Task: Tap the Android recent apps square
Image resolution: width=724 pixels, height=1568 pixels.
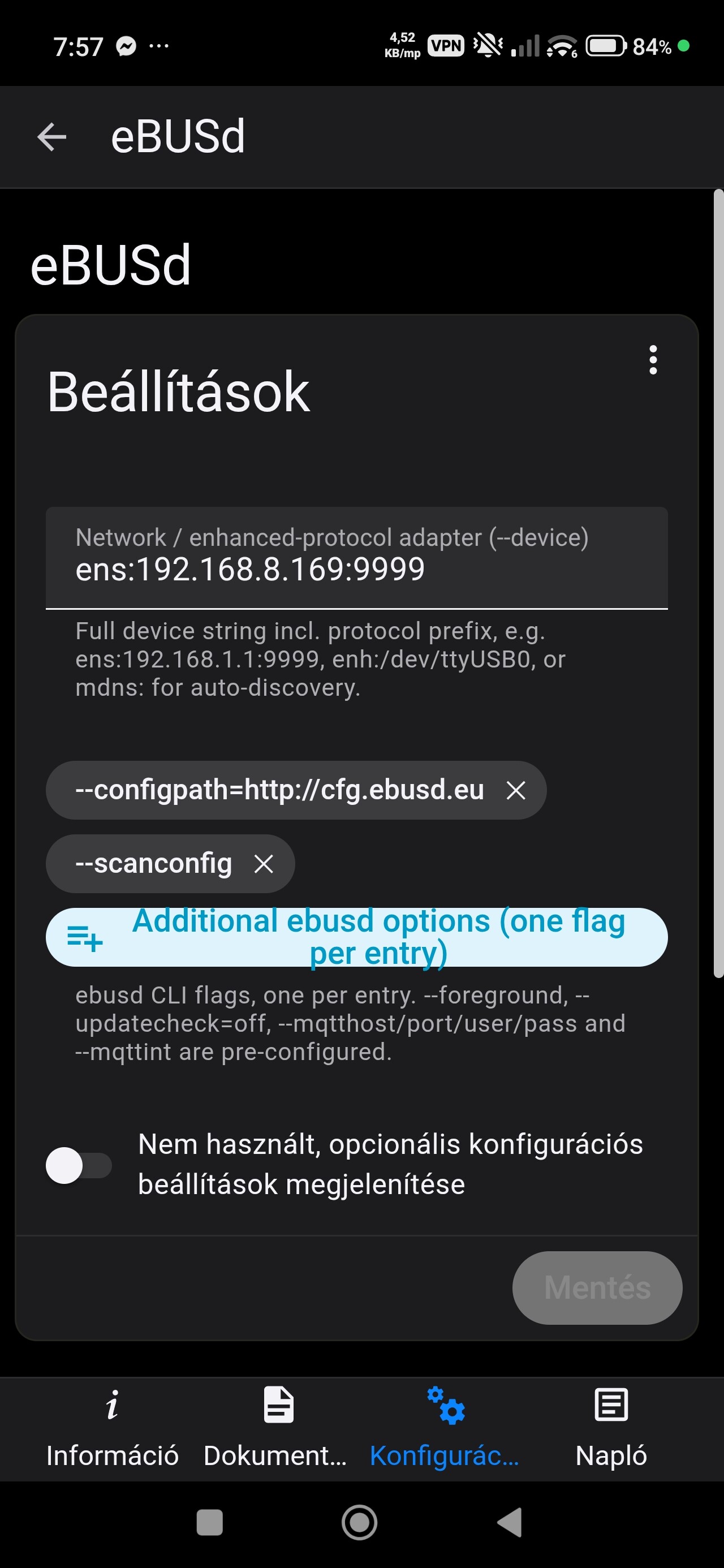Action: [x=209, y=1523]
